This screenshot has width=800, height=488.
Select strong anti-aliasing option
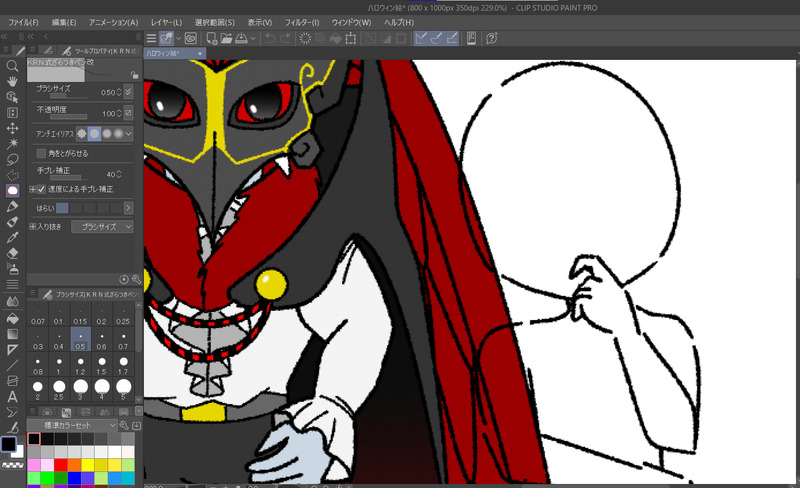click(118, 134)
